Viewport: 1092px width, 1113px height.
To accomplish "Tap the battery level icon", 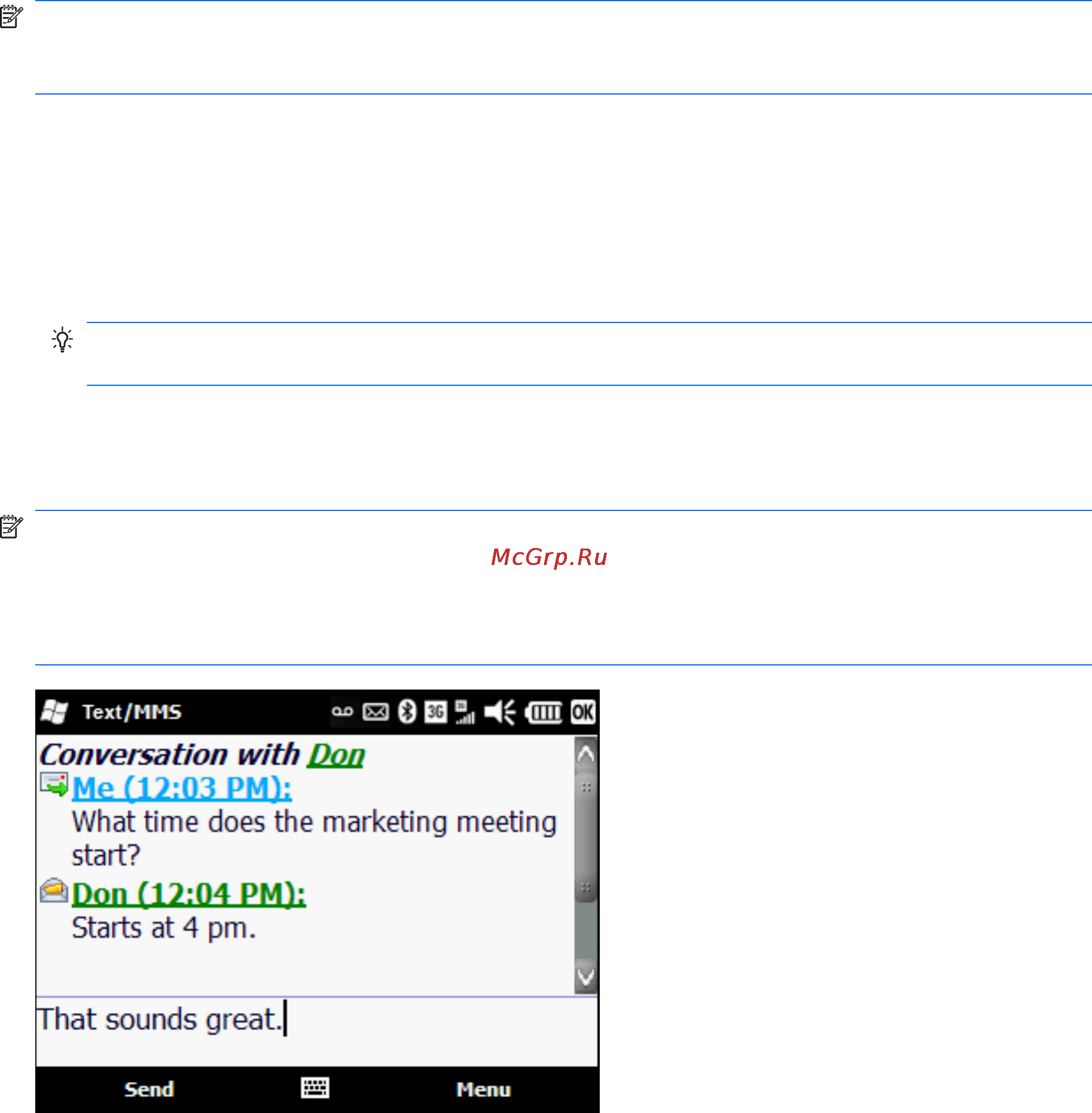I will 544,712.
